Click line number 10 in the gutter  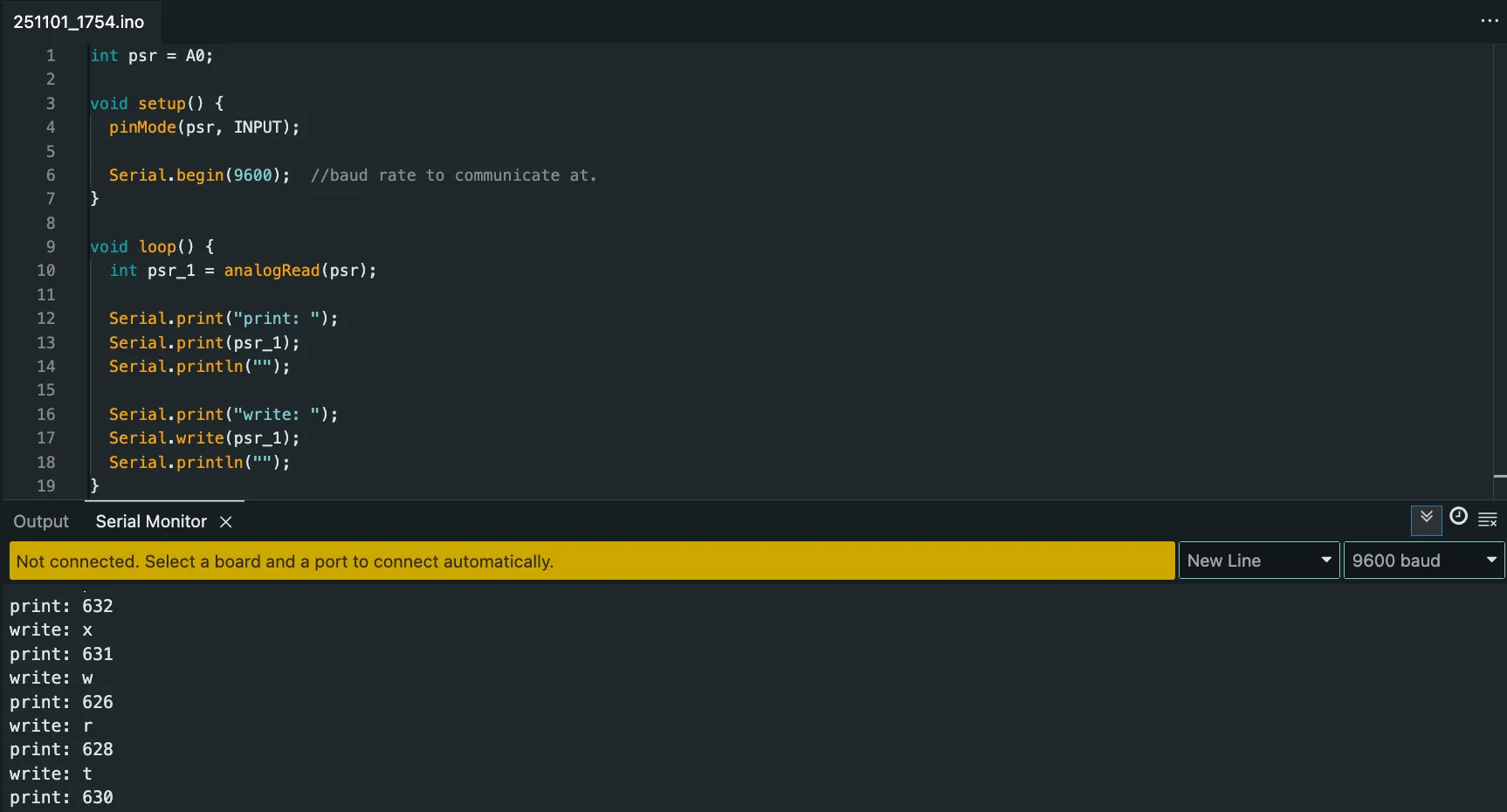[46, 271]
